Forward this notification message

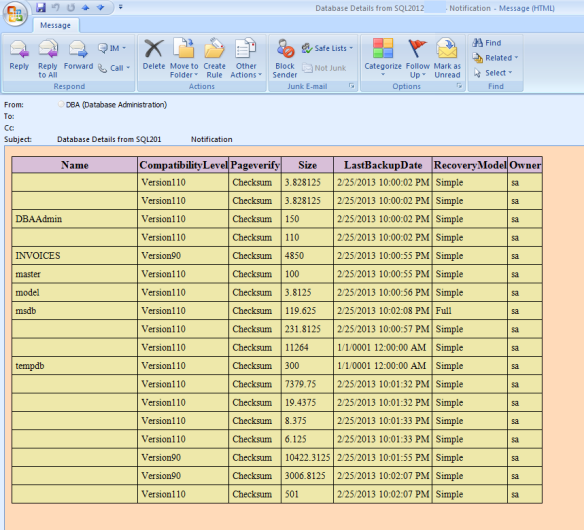pos(78,56)
